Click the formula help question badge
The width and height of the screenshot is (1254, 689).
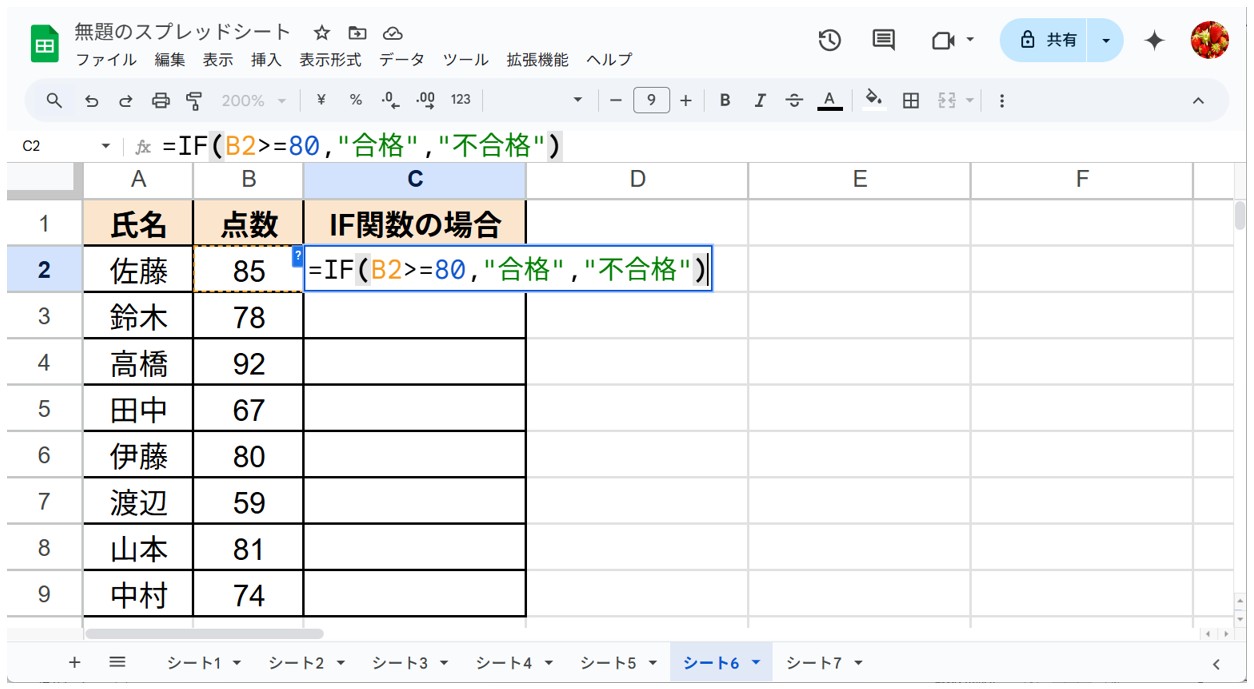click(x=297, y=257)
